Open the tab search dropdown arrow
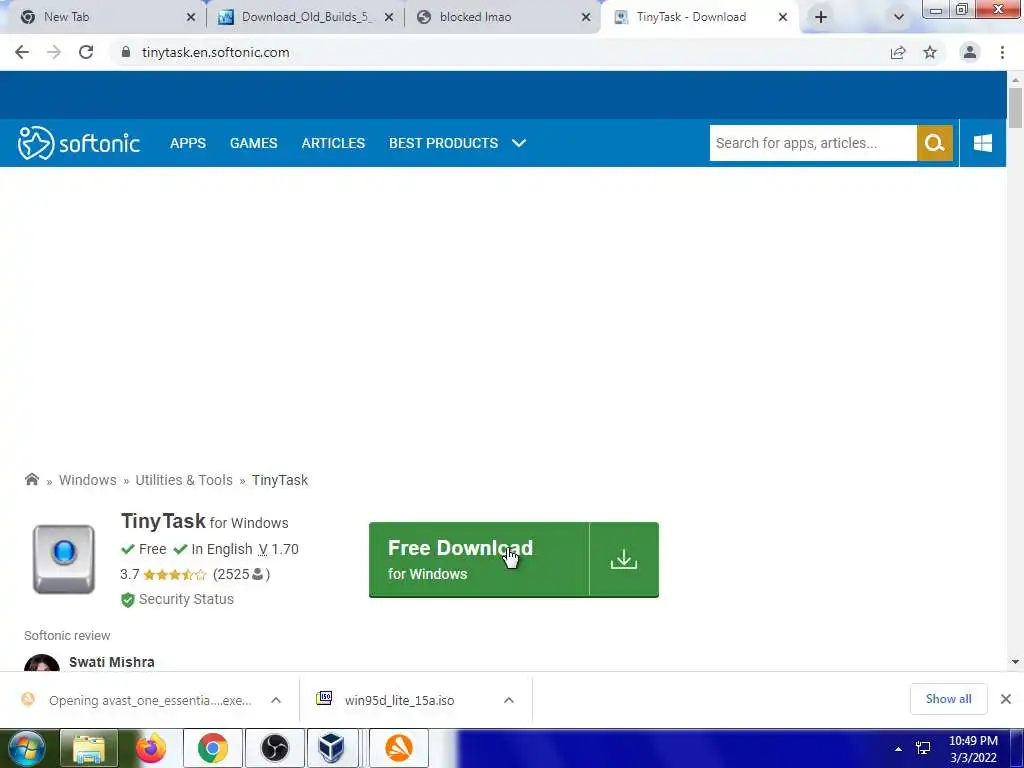 pyautogui.click(x=899, y=17)
